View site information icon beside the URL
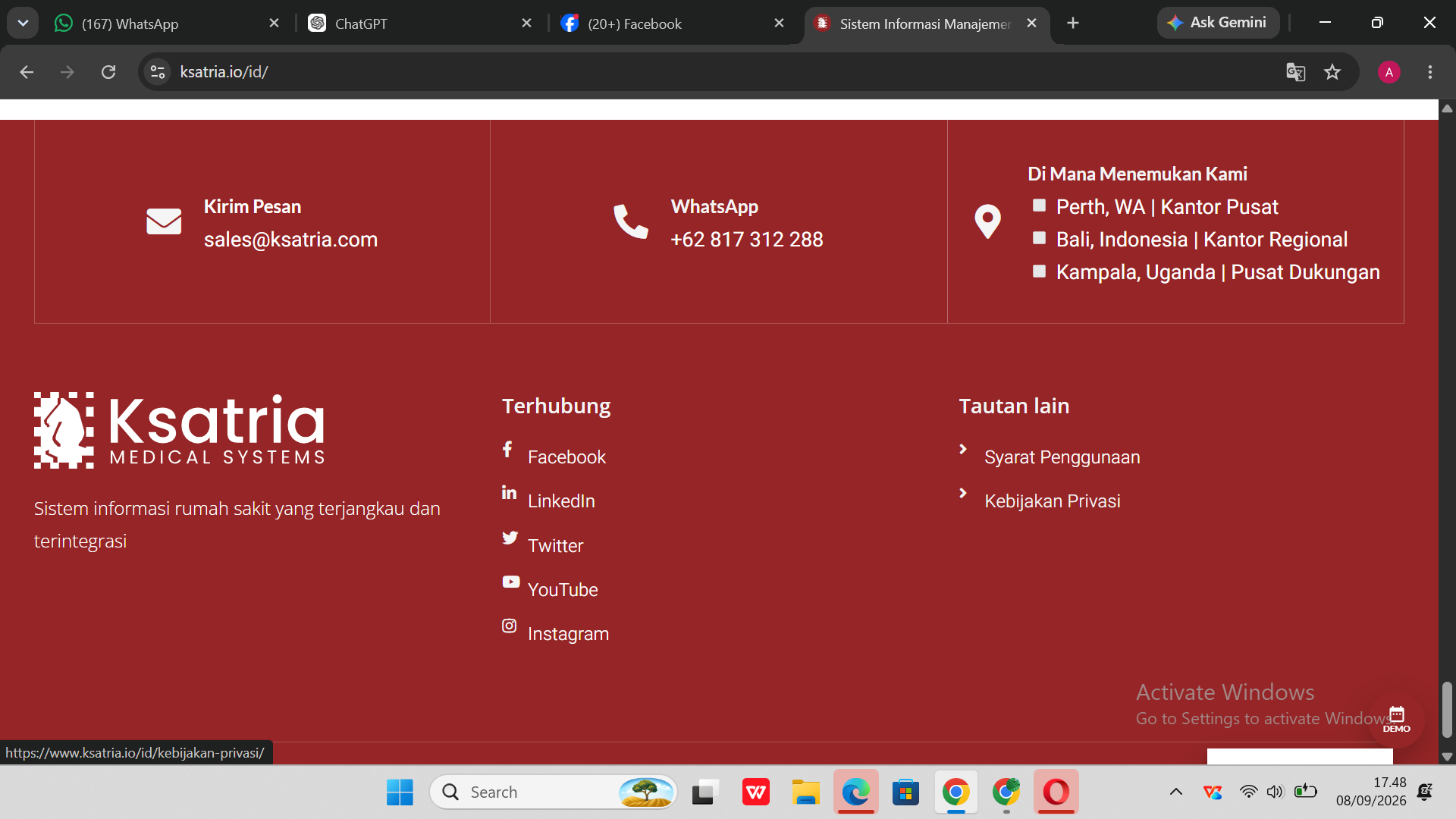 pyautogui.click(x=158, y=72)
